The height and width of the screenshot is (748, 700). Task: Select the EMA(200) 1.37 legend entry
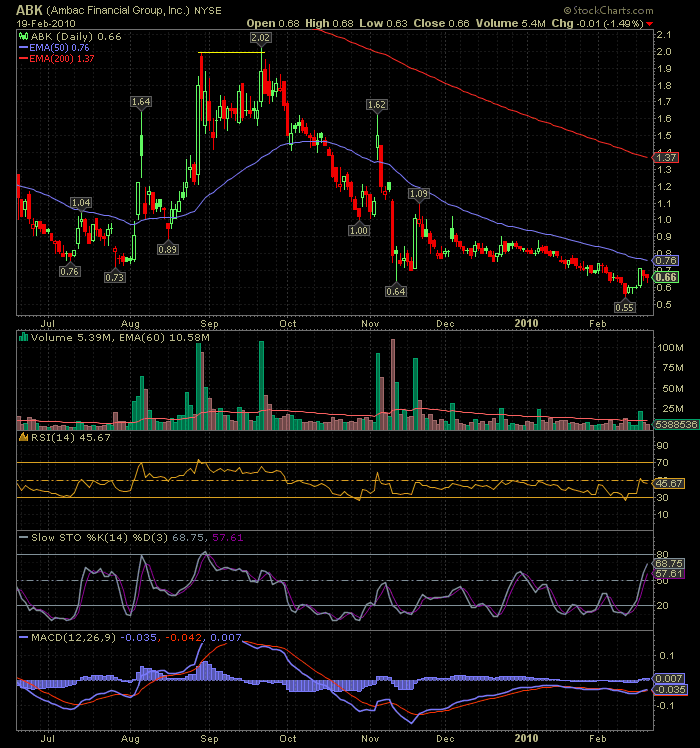click(x=56, y=59)
